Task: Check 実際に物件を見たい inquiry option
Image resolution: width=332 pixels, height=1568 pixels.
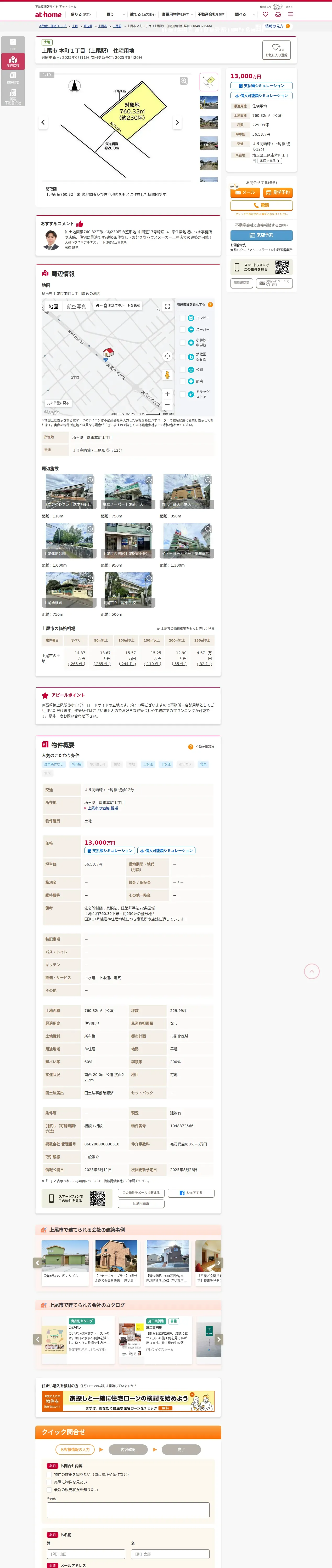Action: (x=49, y=1482)
